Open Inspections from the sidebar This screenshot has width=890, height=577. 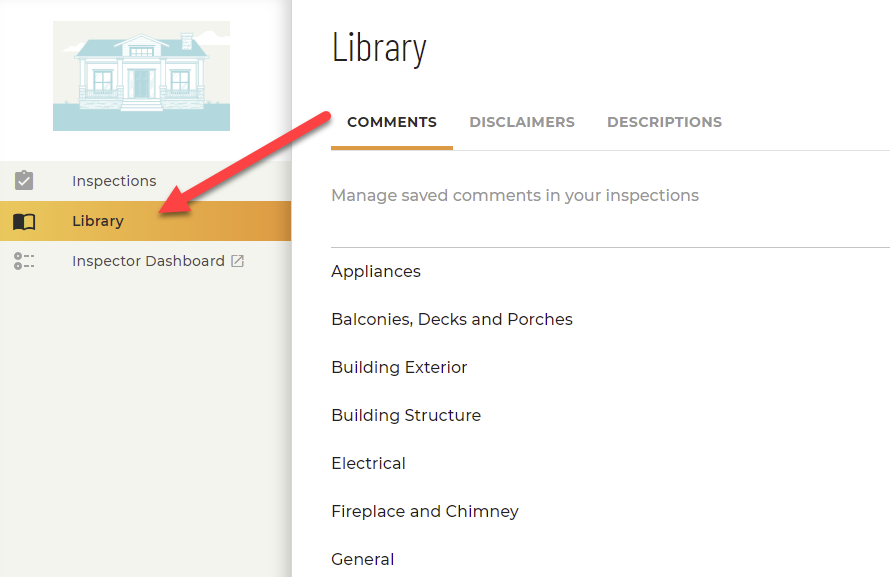pyautogui.click(x=114, y=181)
